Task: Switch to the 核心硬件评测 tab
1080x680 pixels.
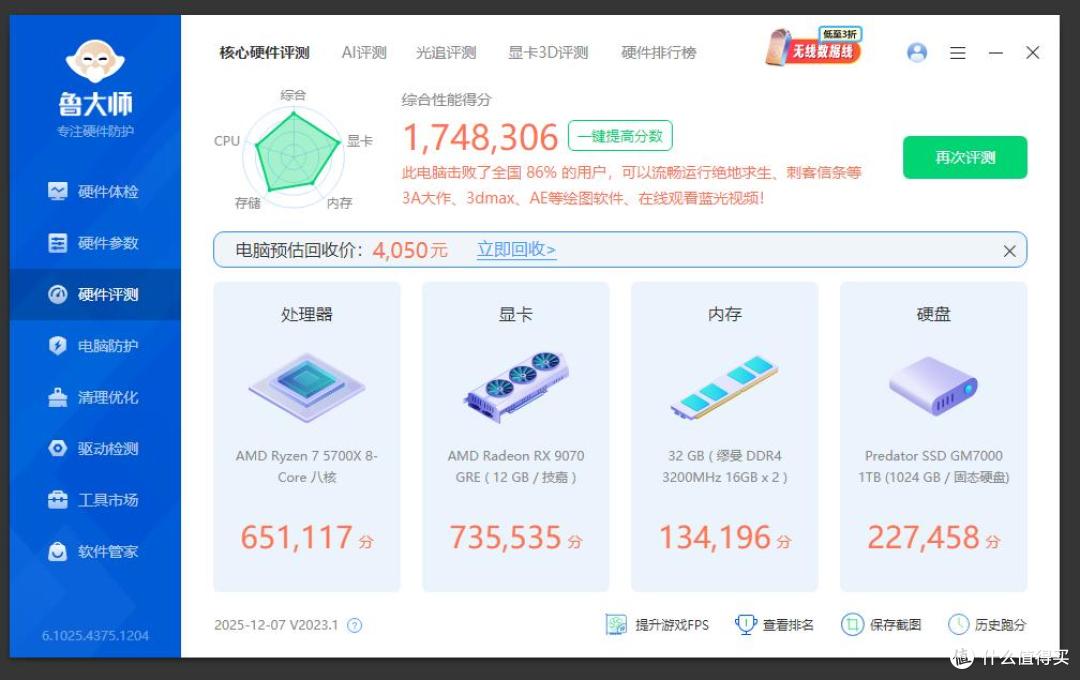Action: [x=264, y=52]
